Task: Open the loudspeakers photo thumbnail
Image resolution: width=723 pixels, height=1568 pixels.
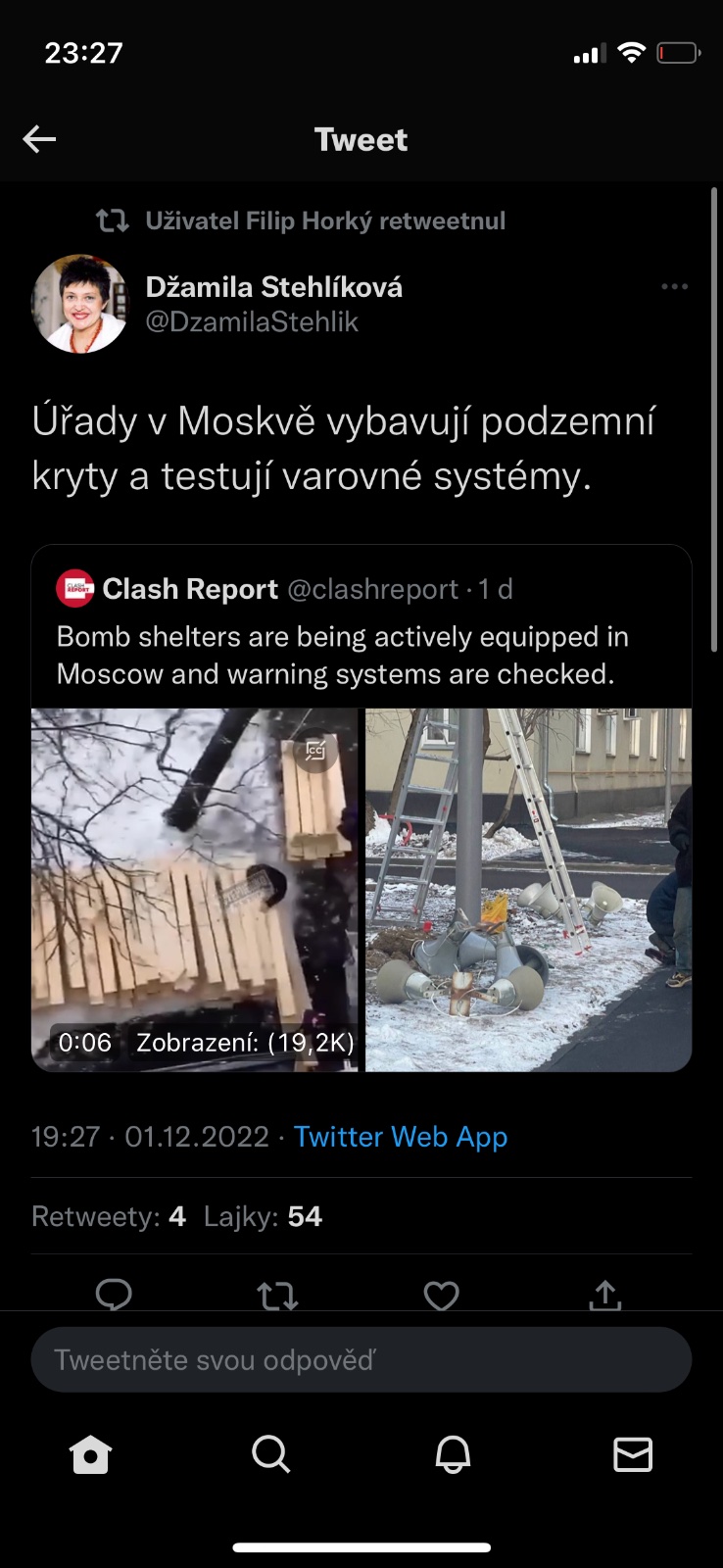Action: pyautogui.click(x=529, y=890)
